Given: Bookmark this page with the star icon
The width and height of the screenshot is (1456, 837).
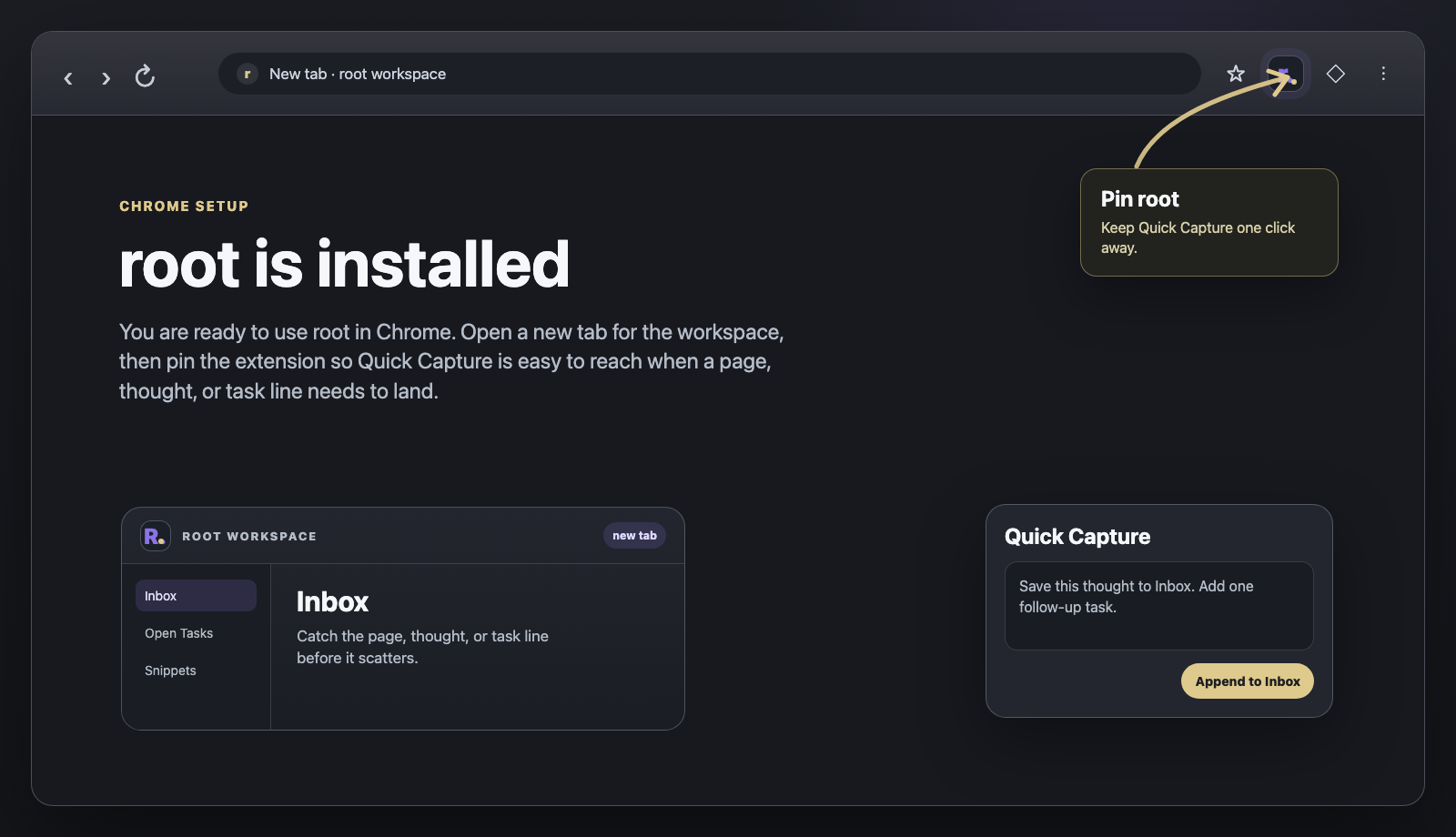Looking at the screenshot, I should (1235, 74).
